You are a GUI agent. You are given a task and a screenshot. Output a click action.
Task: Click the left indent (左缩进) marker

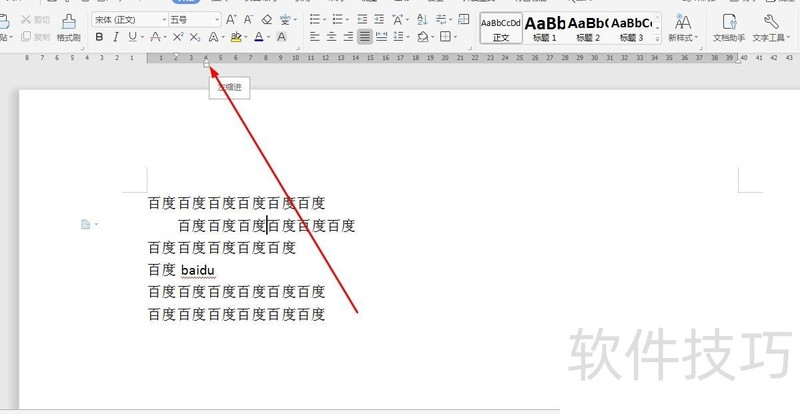[206, 64]
